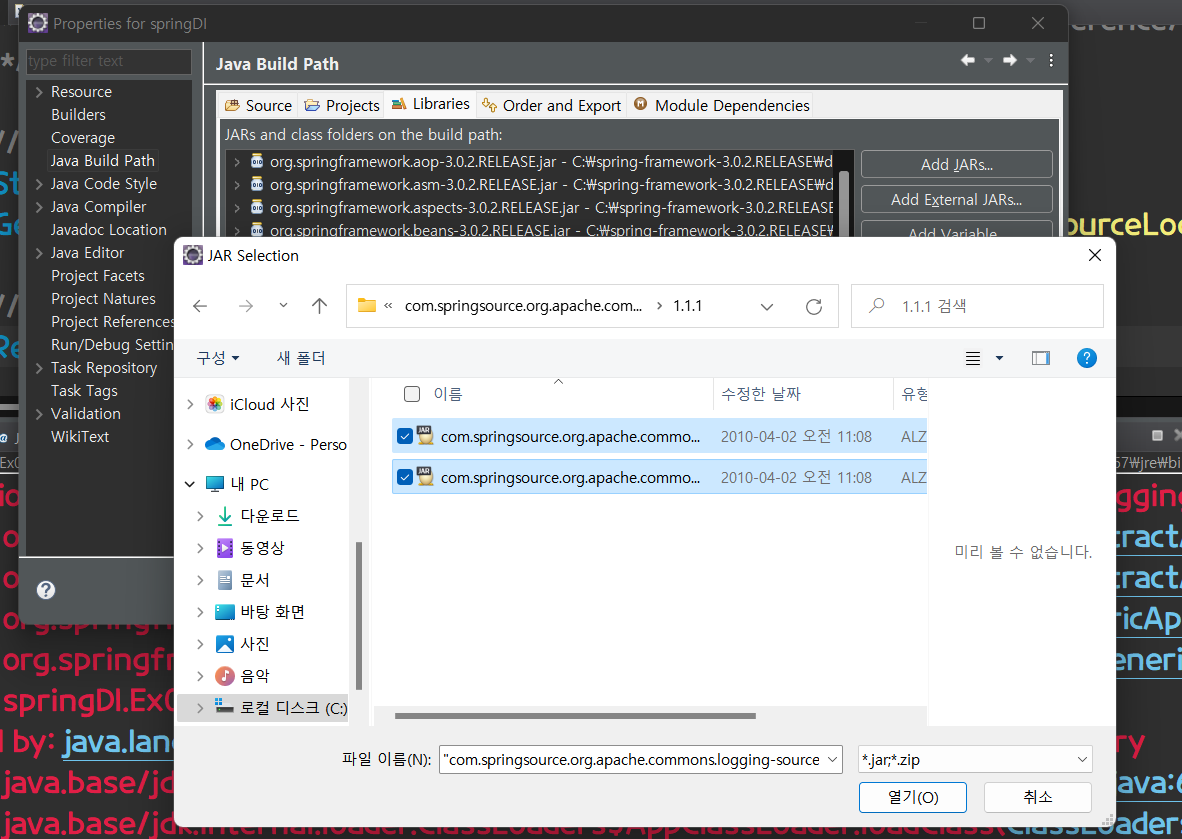Viewport: 1182px width, 839px height.
Task: Click the navigation pane vertical scrollbar
Action: click(359, 616)
